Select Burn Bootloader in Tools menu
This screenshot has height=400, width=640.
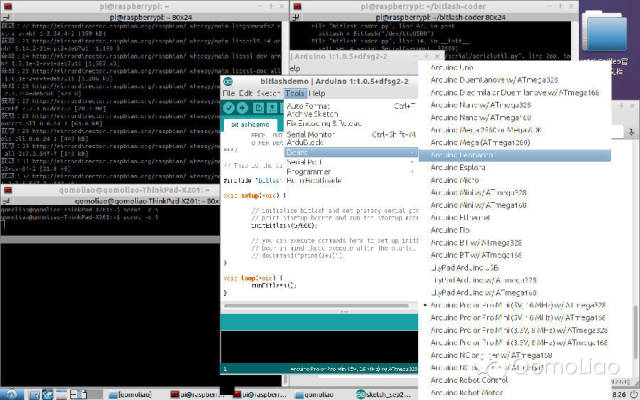(351, 180)
